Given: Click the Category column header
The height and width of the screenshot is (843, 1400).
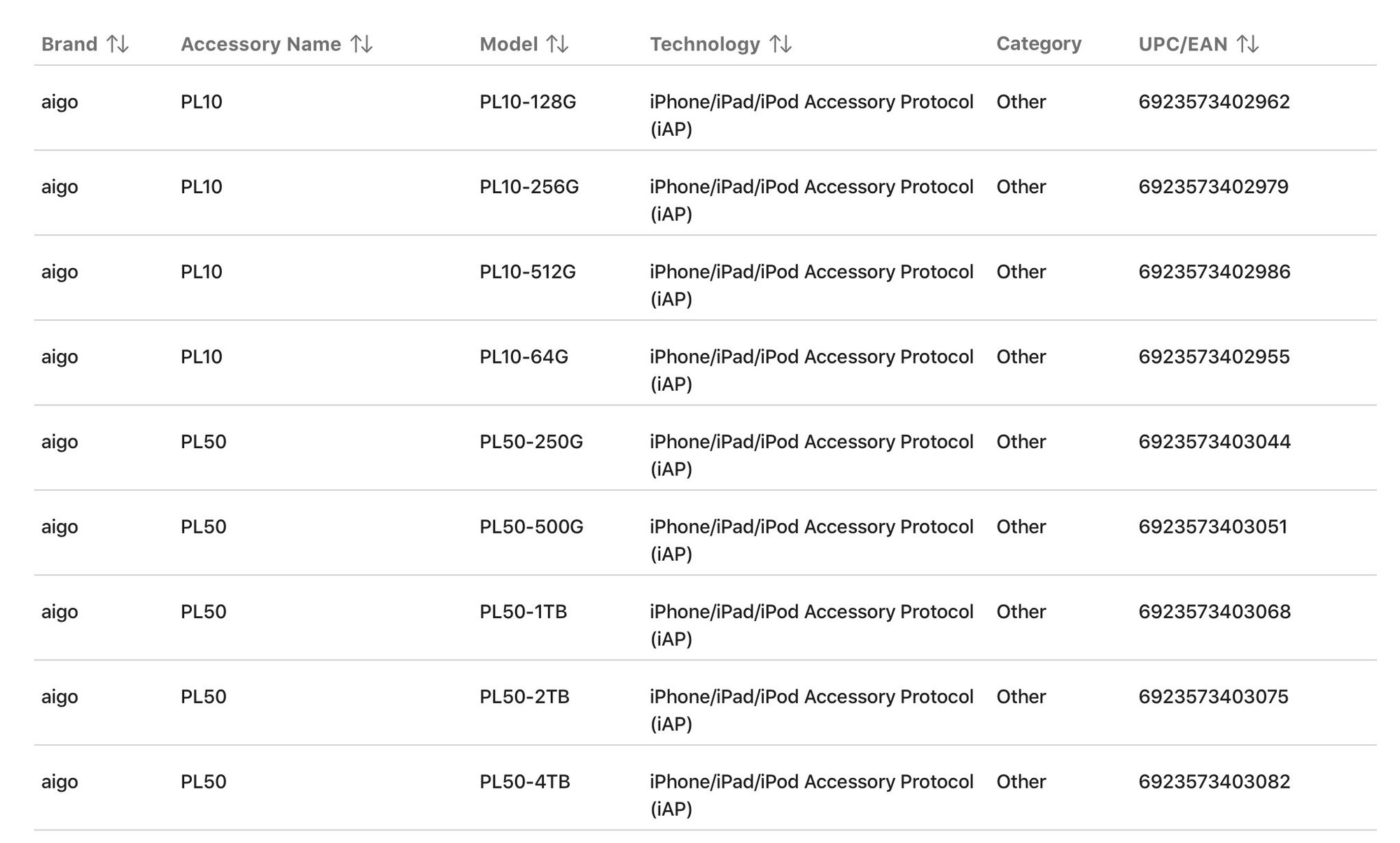Looking at the screenshot, I should tap(1039, 44).
